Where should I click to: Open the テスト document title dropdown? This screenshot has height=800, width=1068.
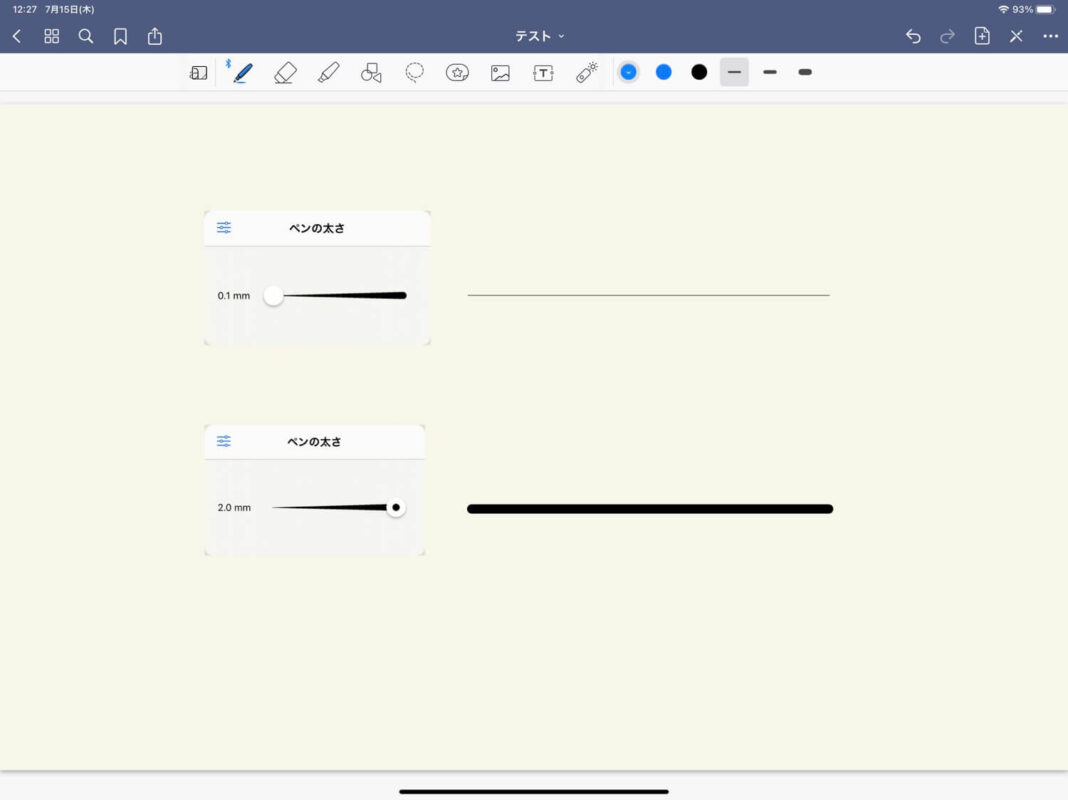(x=540, y=36)
